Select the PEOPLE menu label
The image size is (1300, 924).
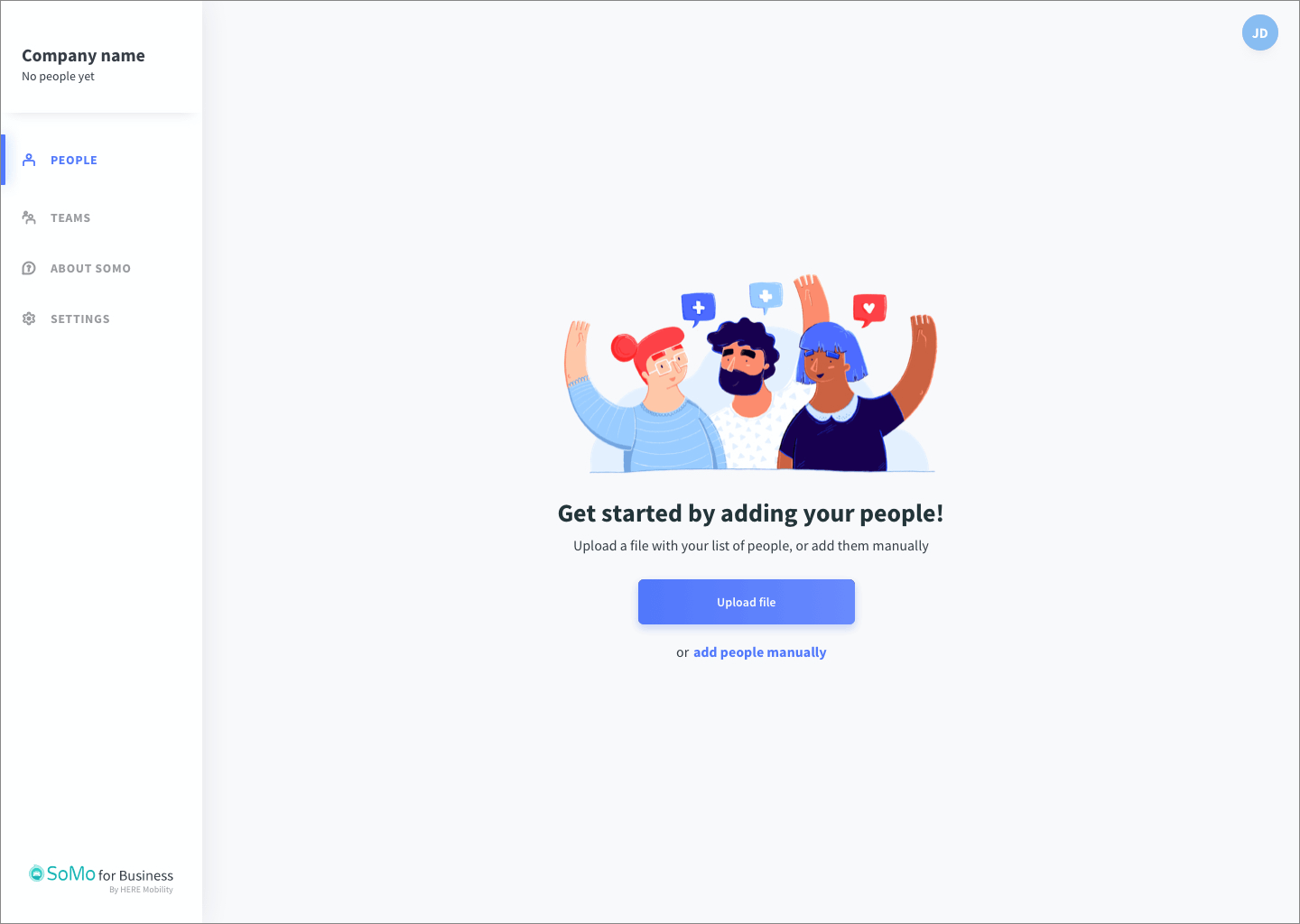pos(74,160)
